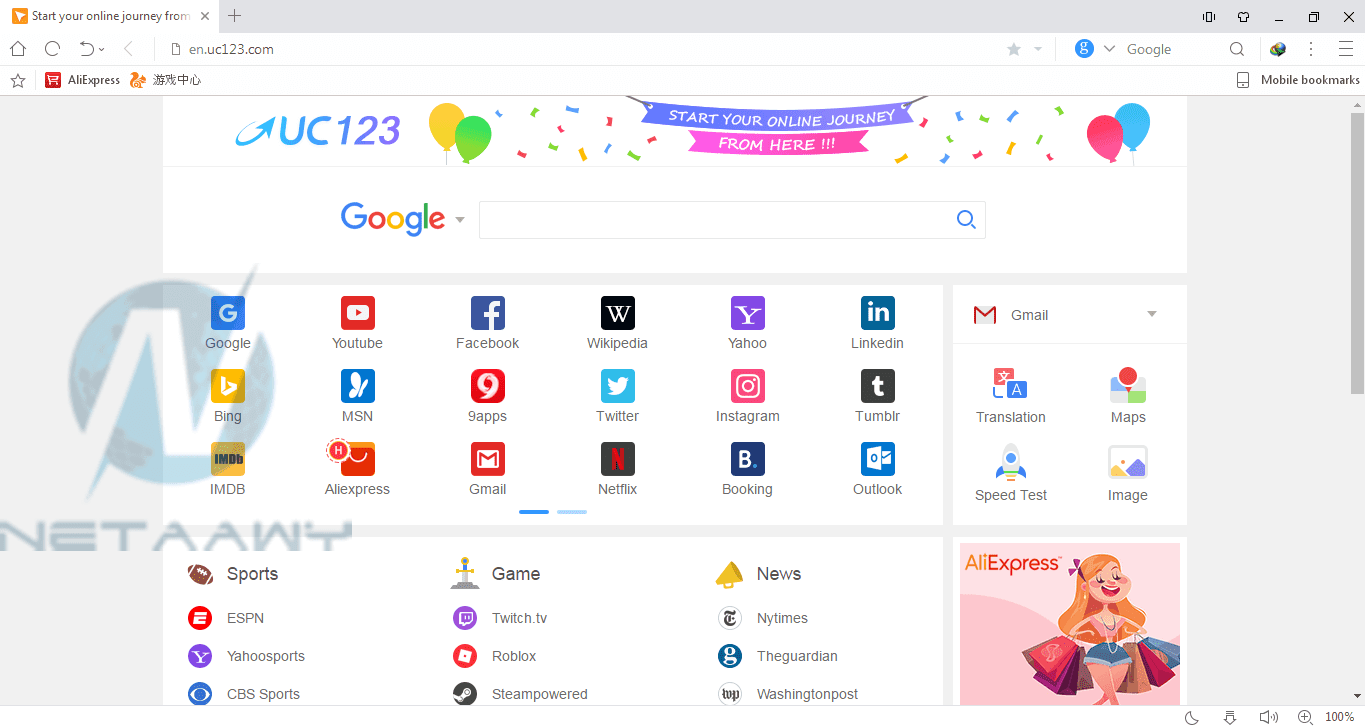Viewport: 1365px width, 728px height.
Task: Open the Youtube shortcut icon
Action: (358, 313)
